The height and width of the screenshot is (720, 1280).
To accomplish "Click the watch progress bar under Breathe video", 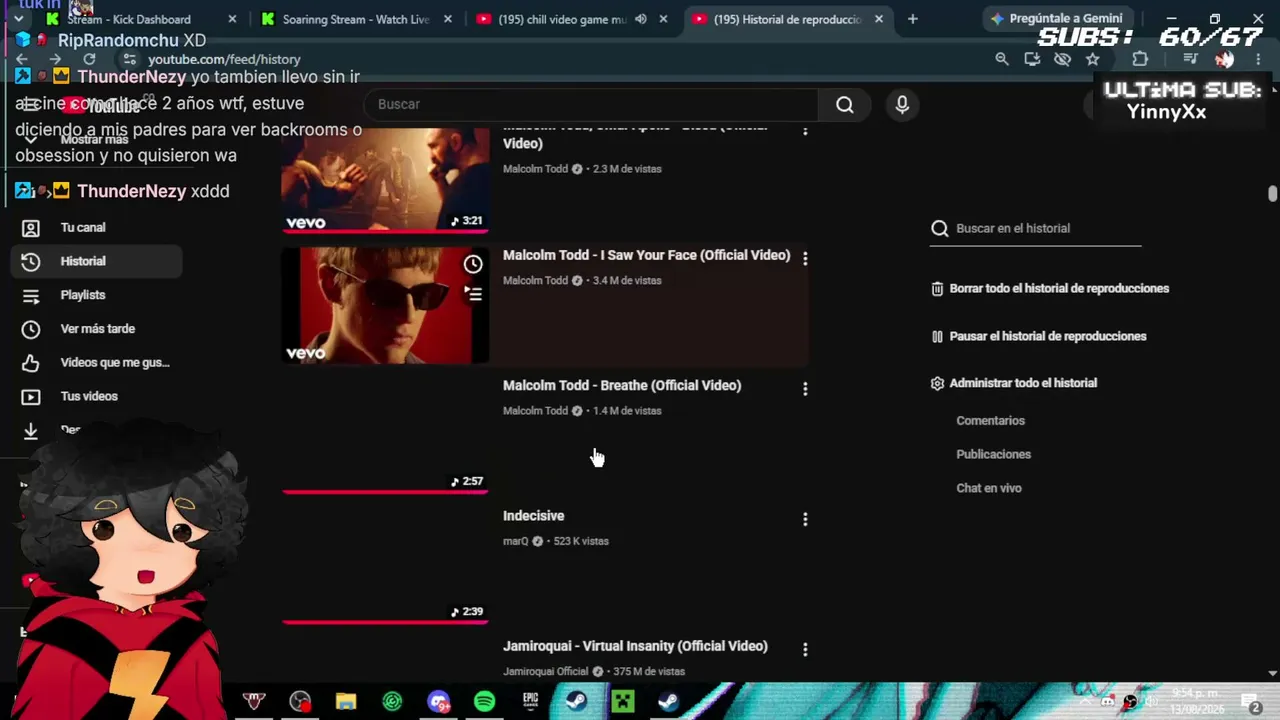I will 385,491.
